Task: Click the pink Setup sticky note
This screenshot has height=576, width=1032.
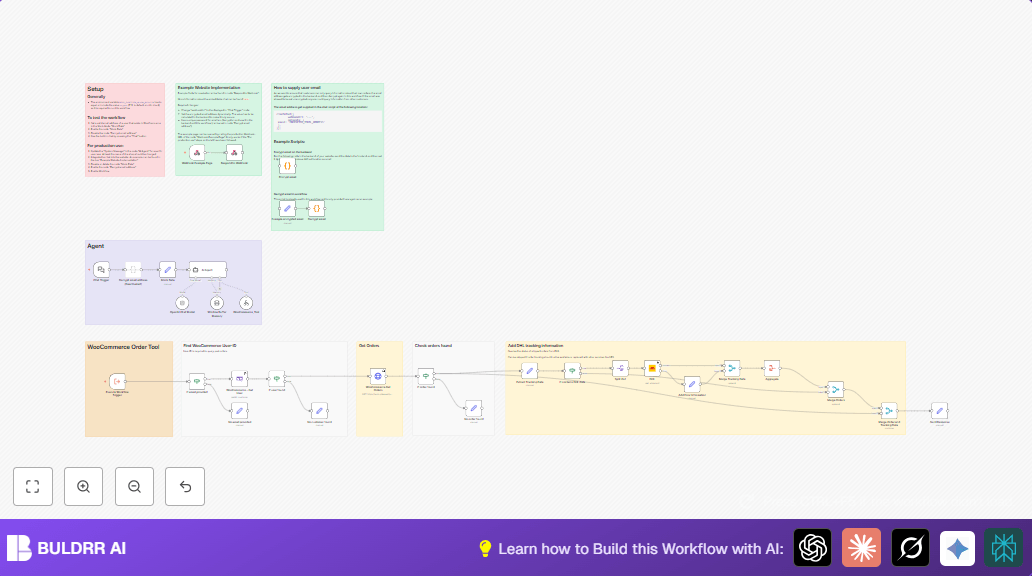Action: pos(125,130)
